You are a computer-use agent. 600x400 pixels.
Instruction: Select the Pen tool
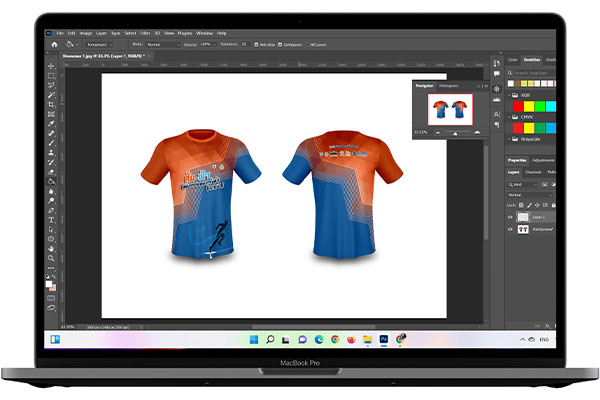pos(51,210)
